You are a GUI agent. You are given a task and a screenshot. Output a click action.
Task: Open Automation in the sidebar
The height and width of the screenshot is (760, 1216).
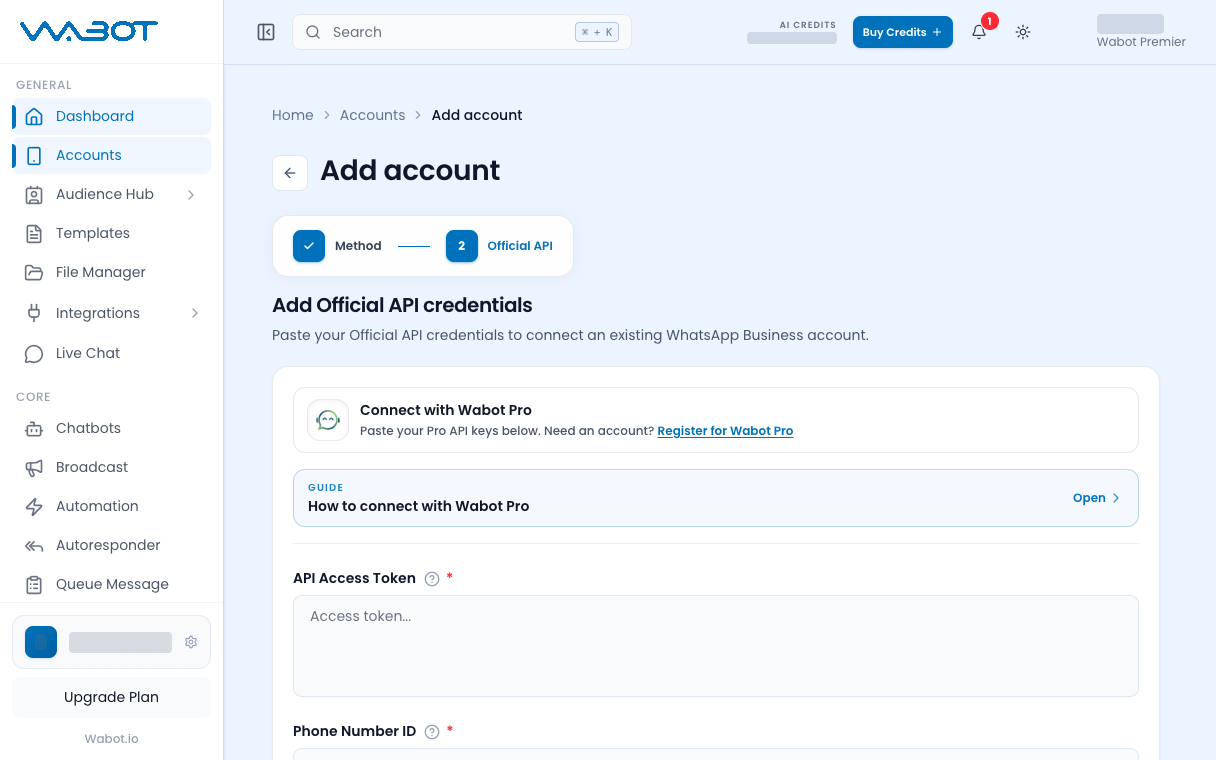(111, 506)
